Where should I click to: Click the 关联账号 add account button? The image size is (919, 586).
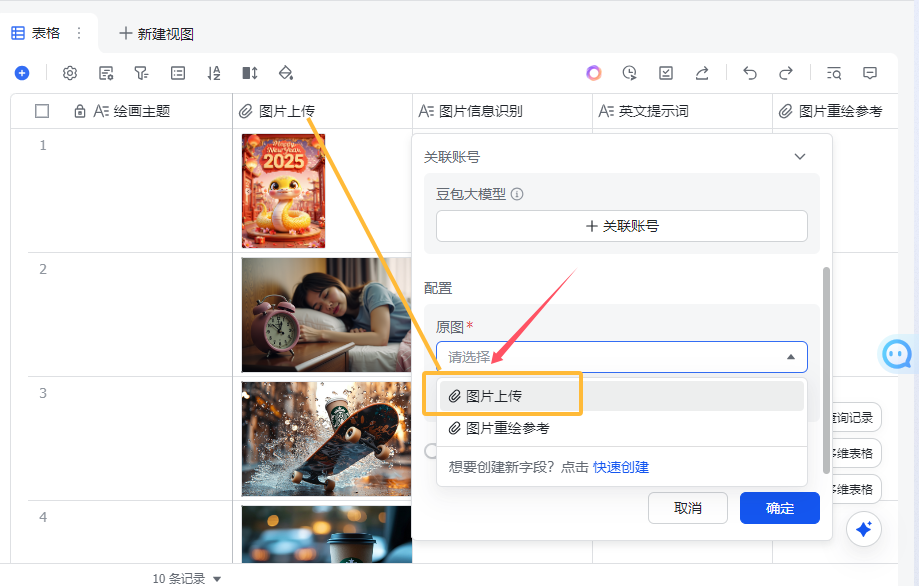622,226
